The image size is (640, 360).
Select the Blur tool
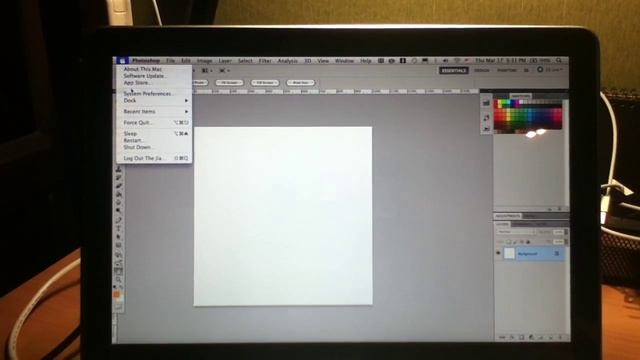click(x=118, y=202)
